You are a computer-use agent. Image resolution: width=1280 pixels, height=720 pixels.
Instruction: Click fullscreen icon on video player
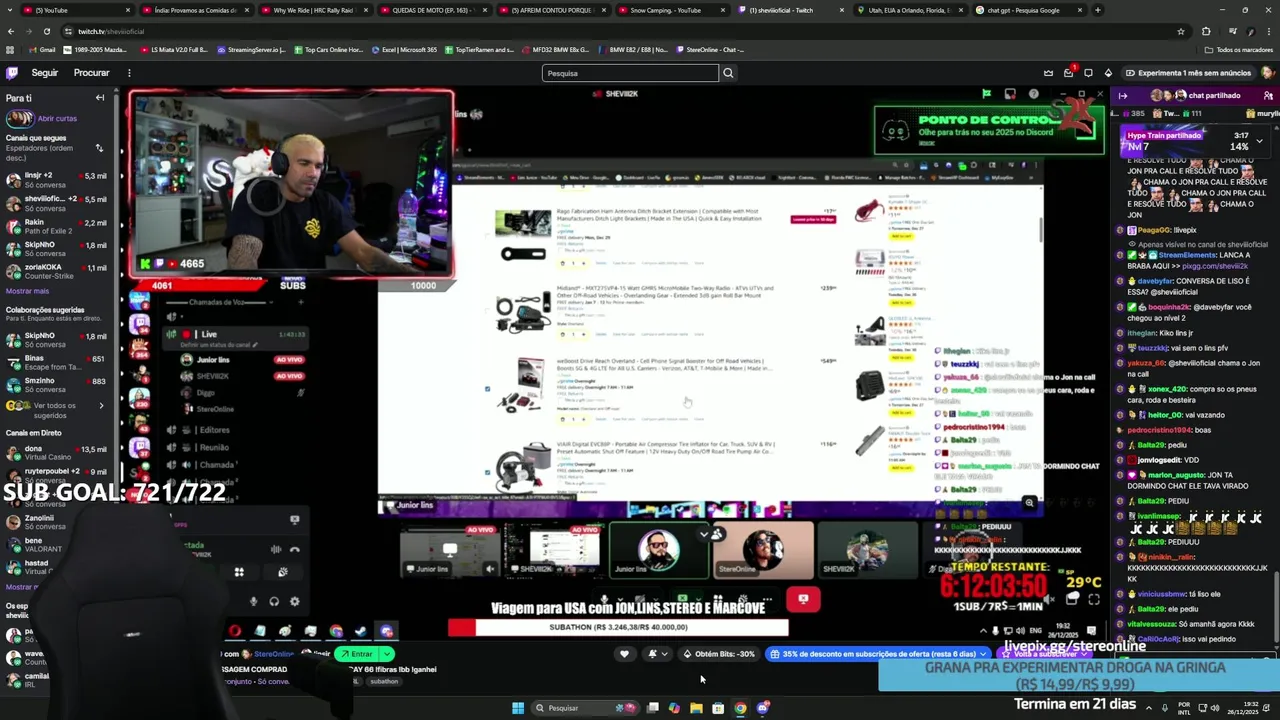point(1093,600)
